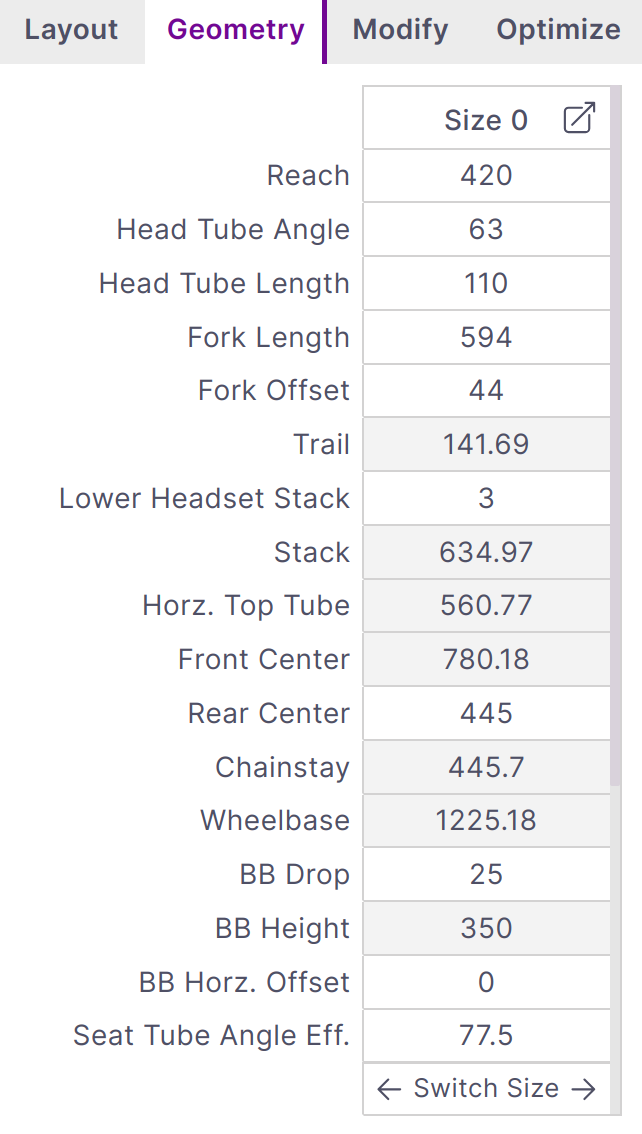This screenshot has height=1134, width=642.
Task: Click right arrow to switch to next size
Action: click(584, 1089)
